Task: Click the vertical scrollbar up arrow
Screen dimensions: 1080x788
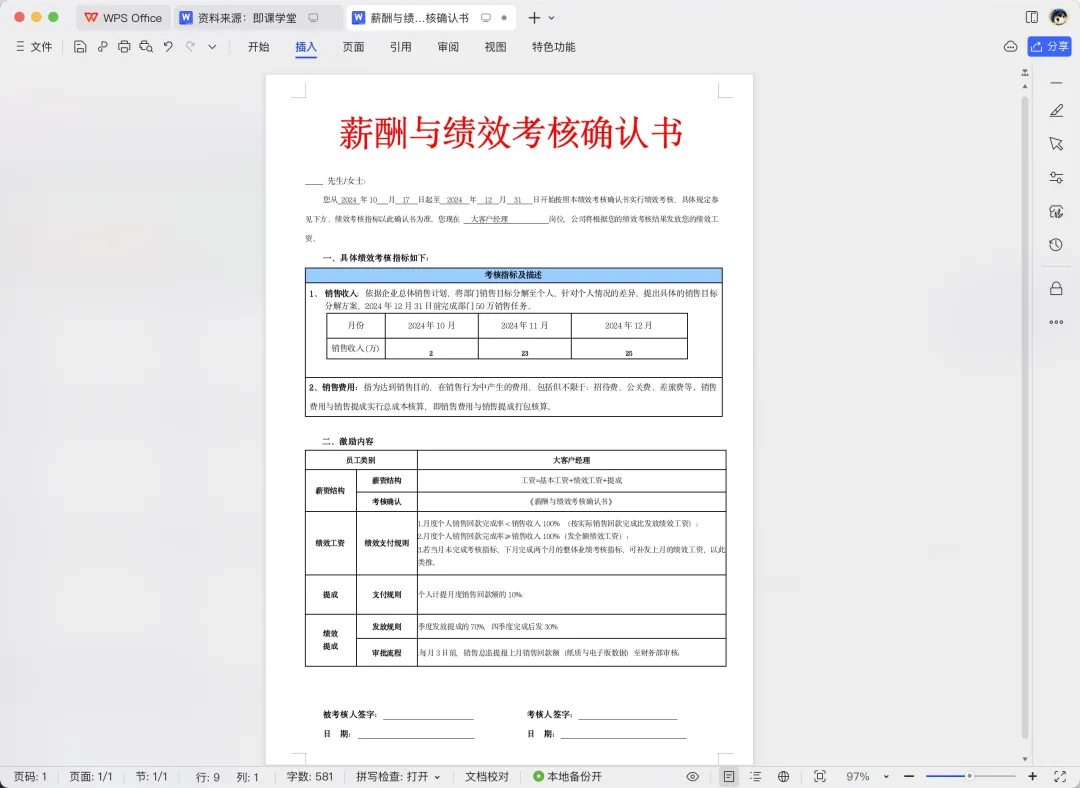Action: [1025, 86]
